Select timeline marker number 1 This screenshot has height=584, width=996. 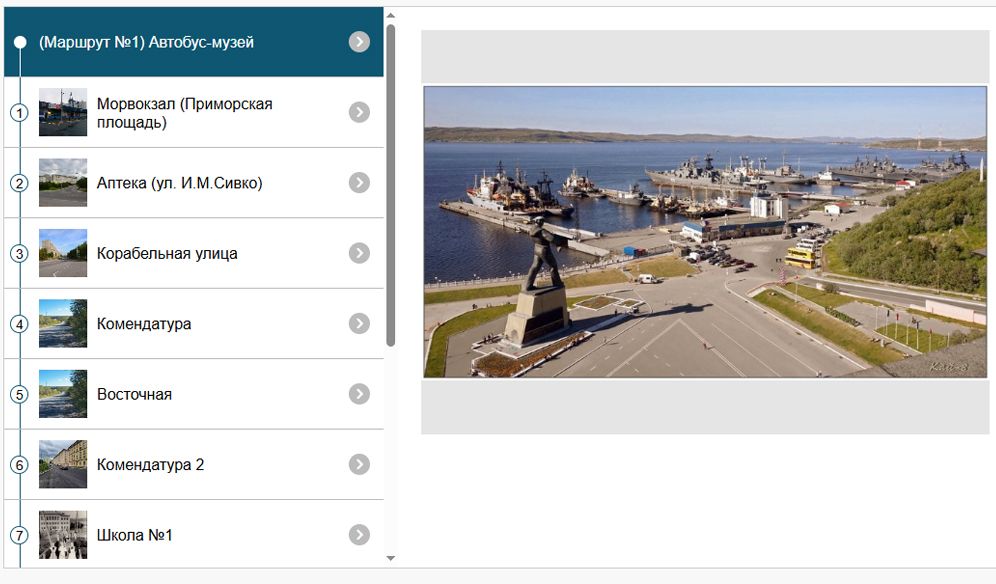(x=19, y=113)
